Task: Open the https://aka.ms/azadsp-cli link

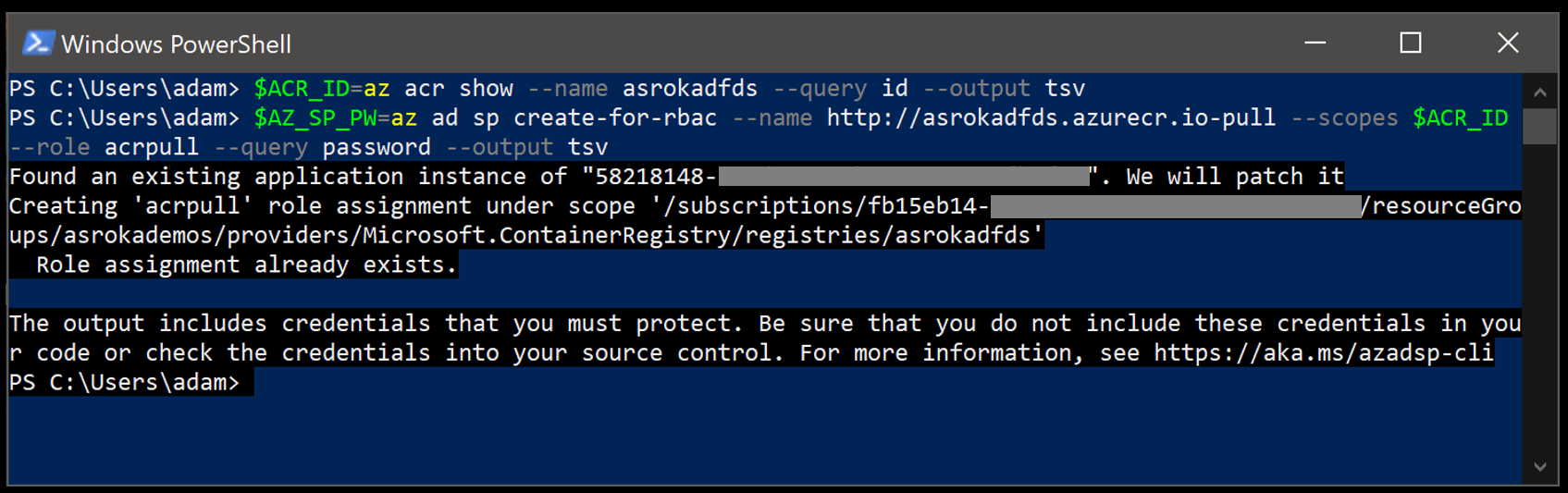Action: tap(1323, 353)
